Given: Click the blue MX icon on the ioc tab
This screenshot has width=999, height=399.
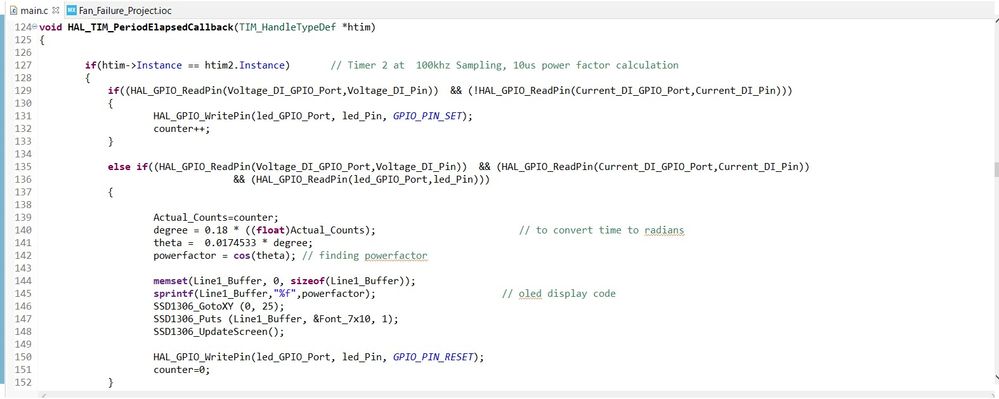Looking at the screenshot, I should [x=72, y=10].
